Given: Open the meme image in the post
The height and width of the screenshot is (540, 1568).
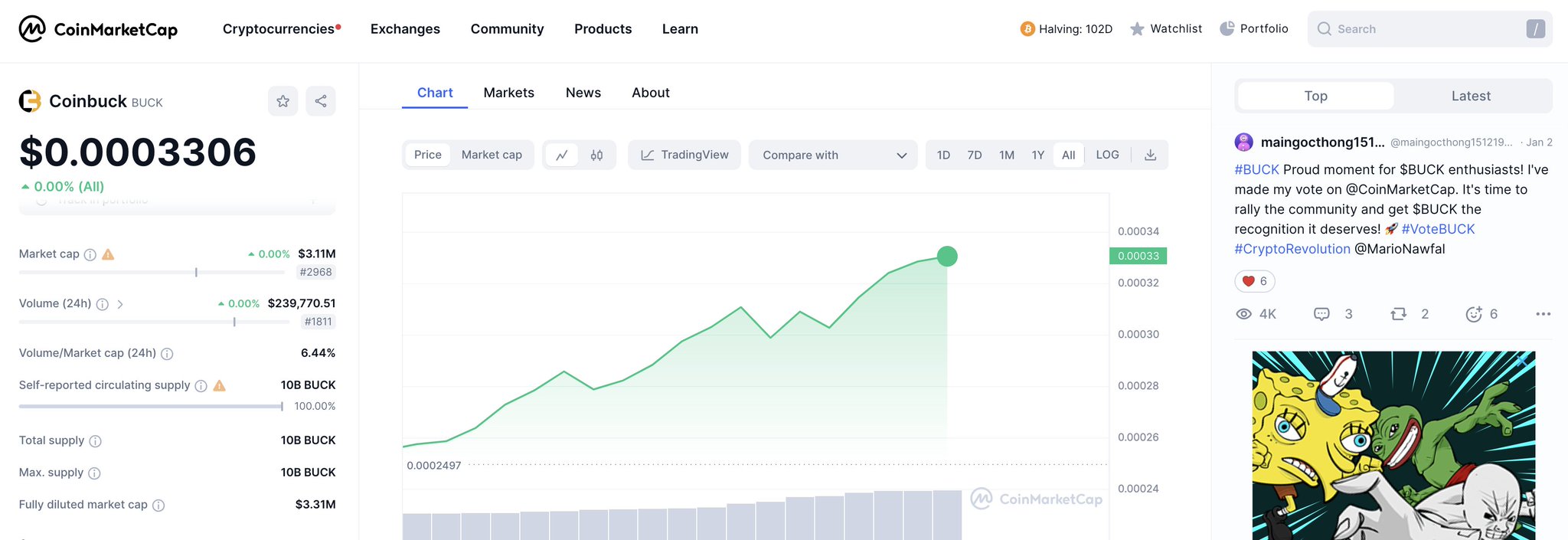Looking at the screenshot, I should (1393, 446).
